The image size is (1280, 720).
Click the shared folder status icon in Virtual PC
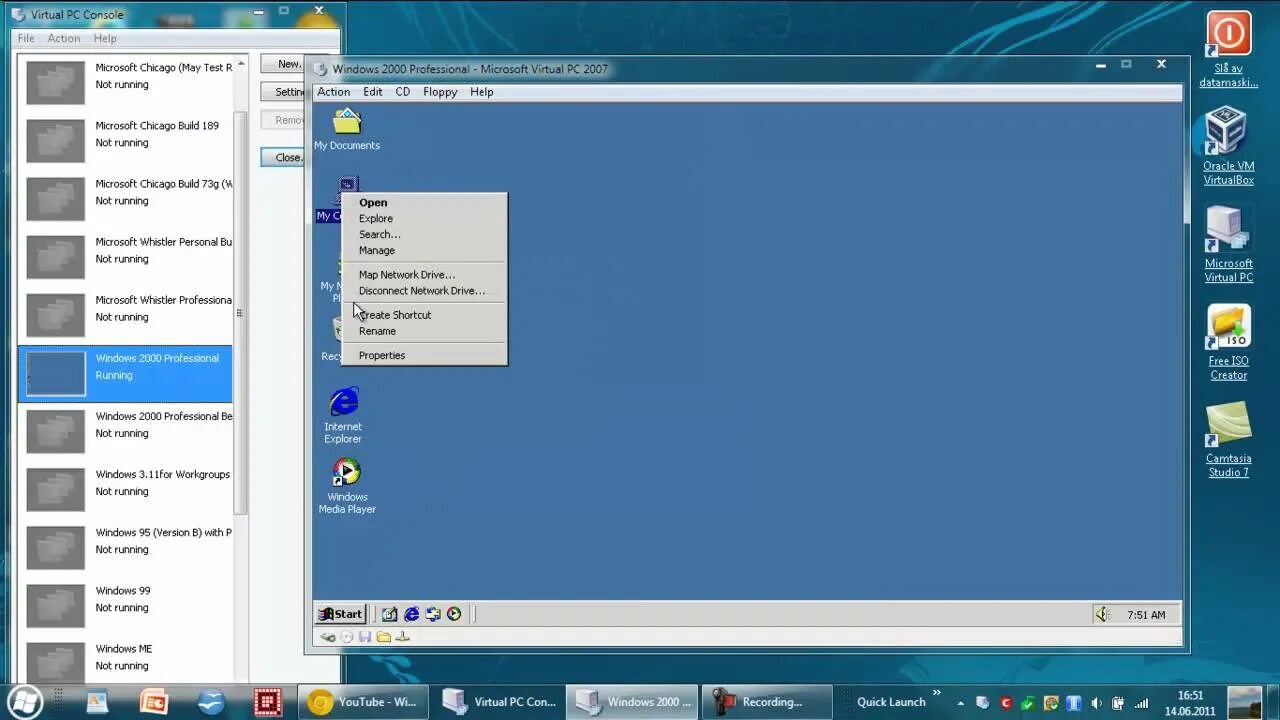point(384,637)
